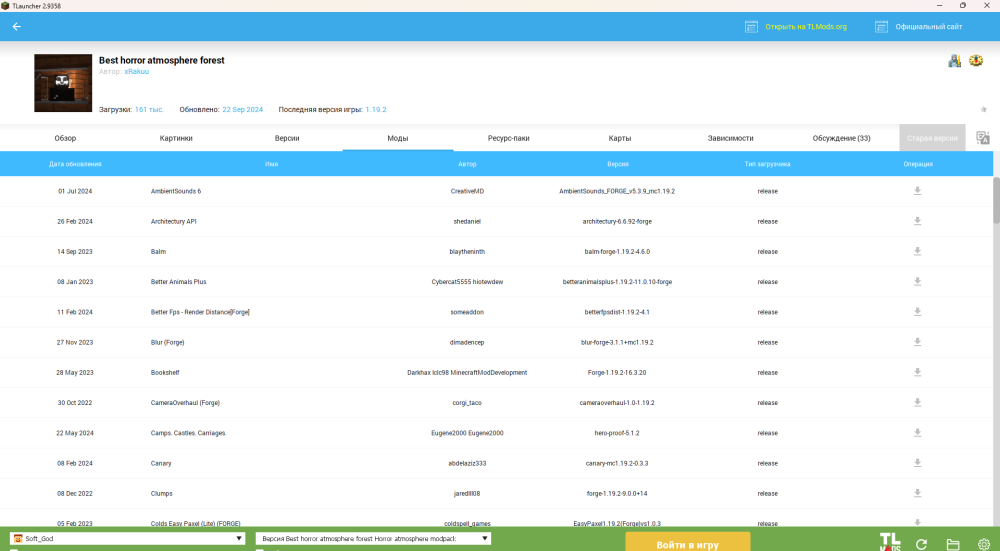Open author xRakuu profile link
1000x551 pixels.
136,71
